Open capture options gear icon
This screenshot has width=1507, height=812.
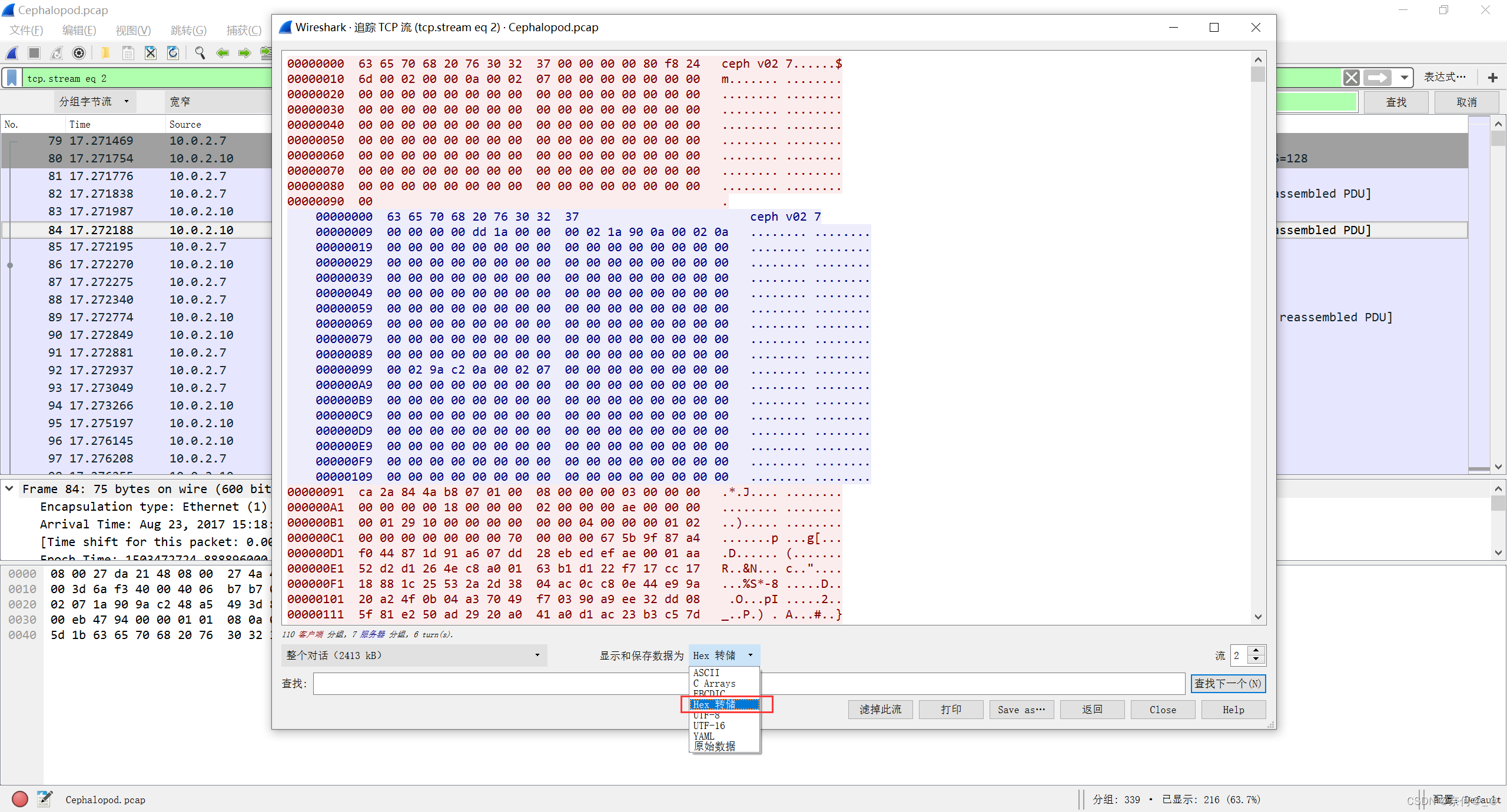78,53
